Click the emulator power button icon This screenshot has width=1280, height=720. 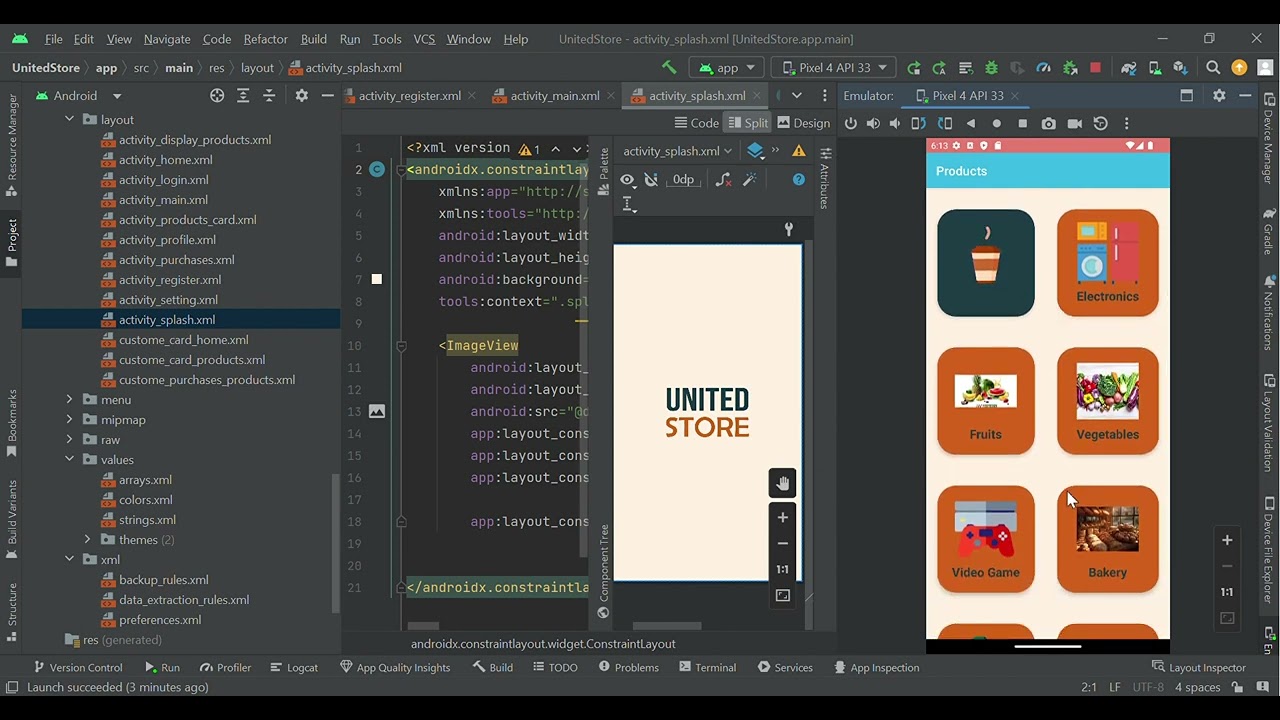tap(851, 124)
